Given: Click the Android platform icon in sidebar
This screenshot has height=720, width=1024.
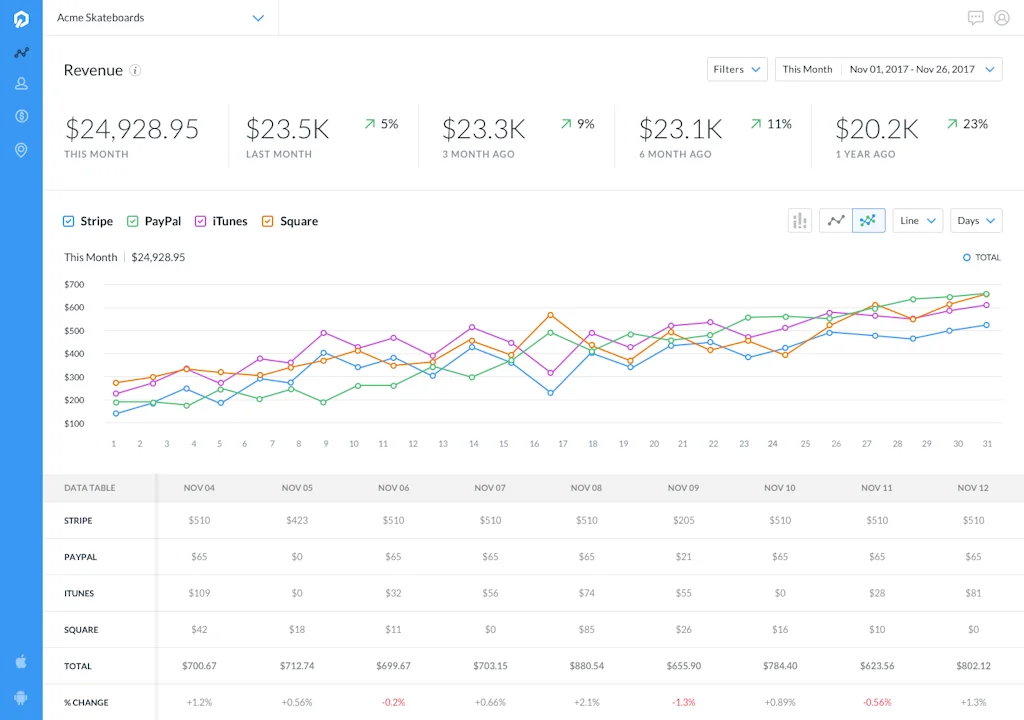Looking at the screenshot, I should click(x=21, y=698).
